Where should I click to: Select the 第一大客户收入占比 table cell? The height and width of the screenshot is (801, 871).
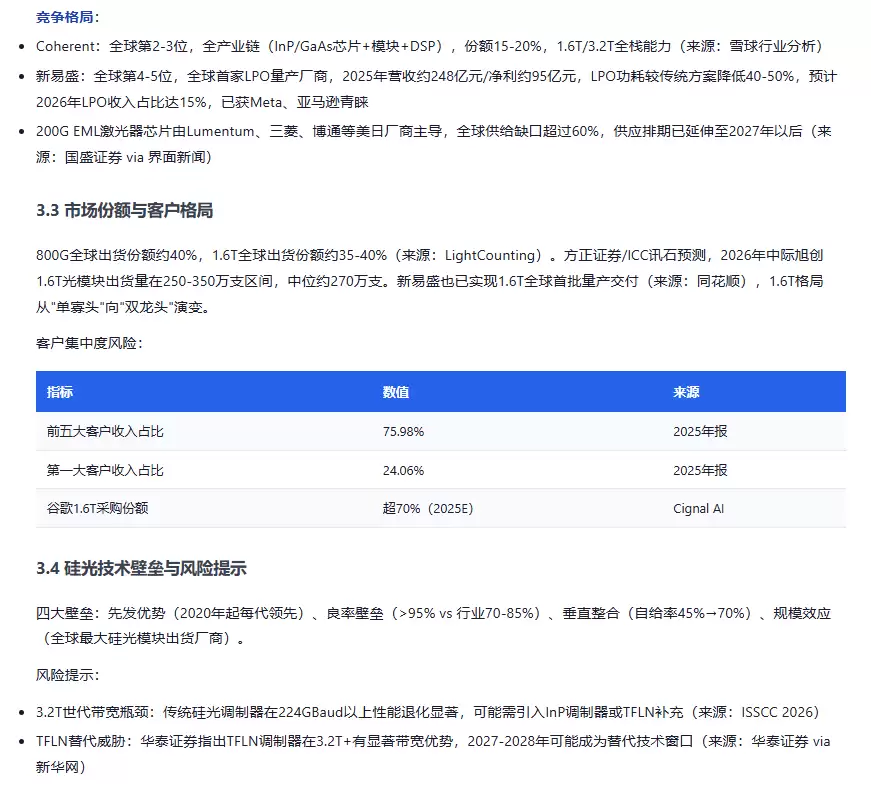(105, 470)
